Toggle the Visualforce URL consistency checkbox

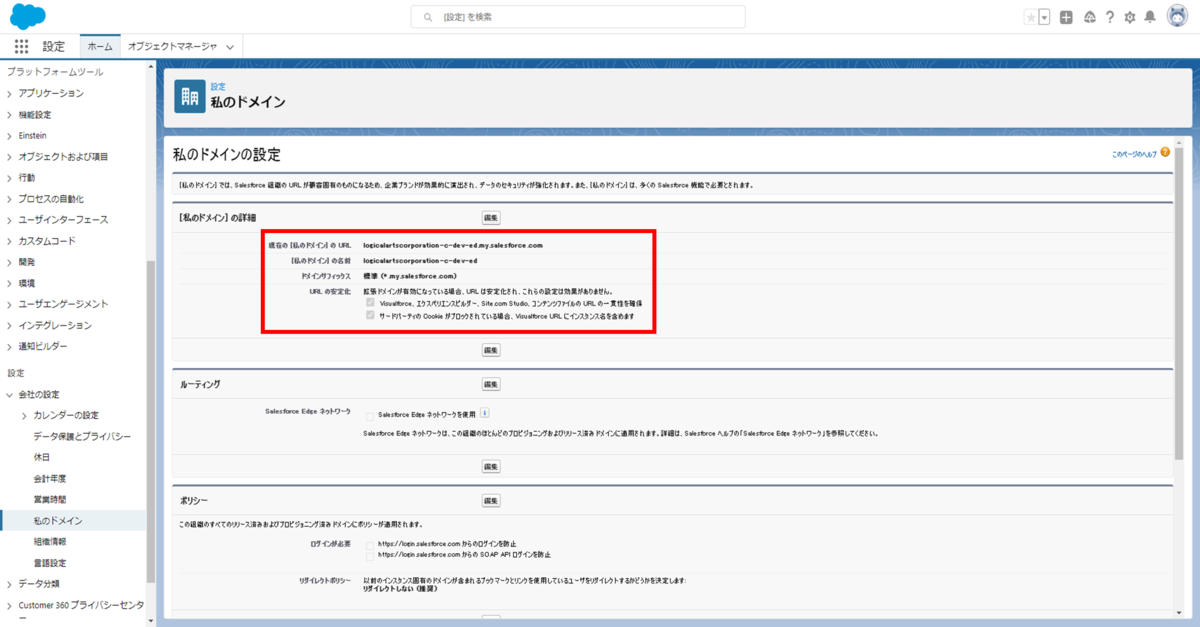coord(371,301)
